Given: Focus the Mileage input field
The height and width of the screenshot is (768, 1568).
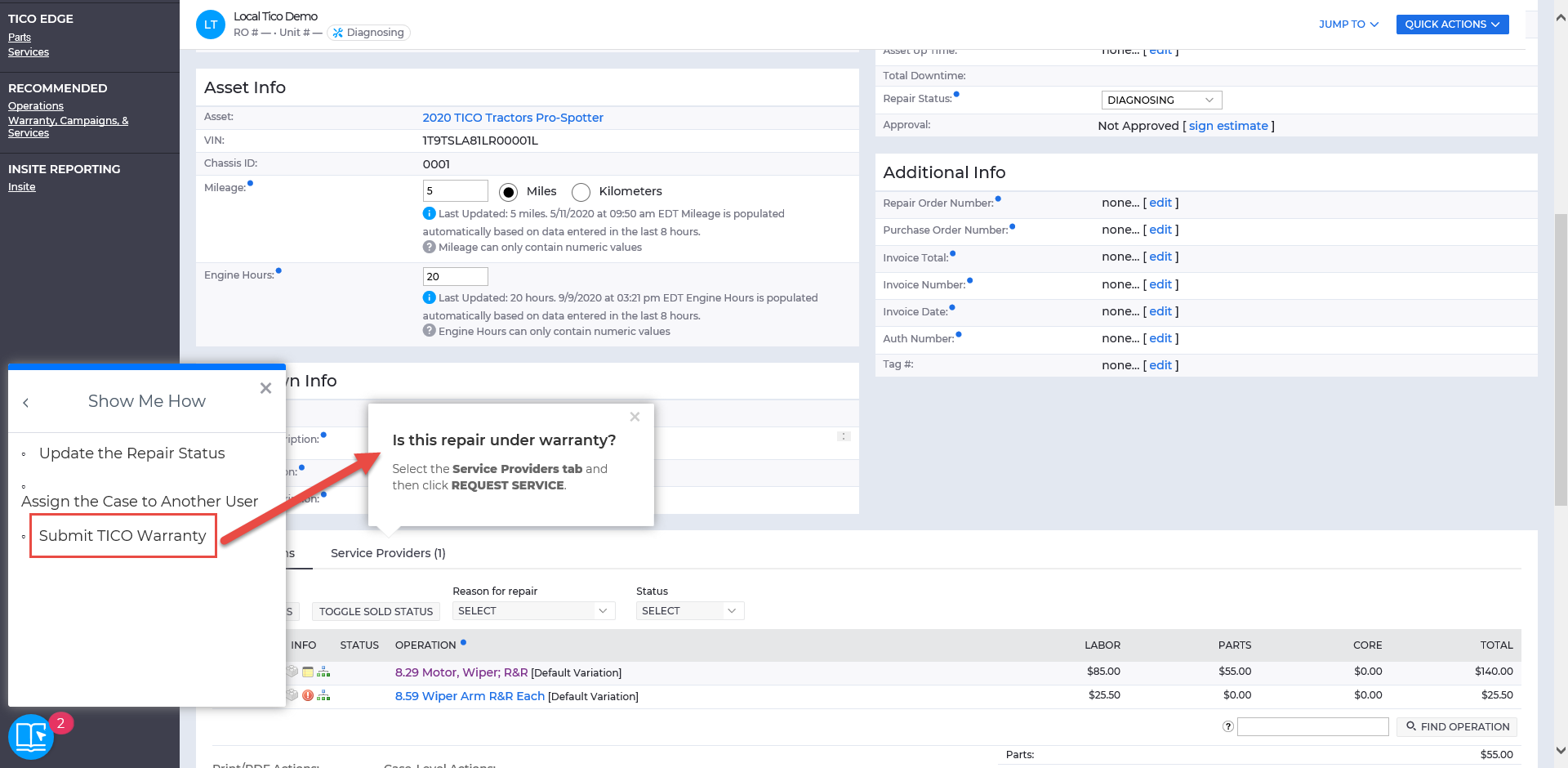Looking at the screenshot, I should 455,190.
